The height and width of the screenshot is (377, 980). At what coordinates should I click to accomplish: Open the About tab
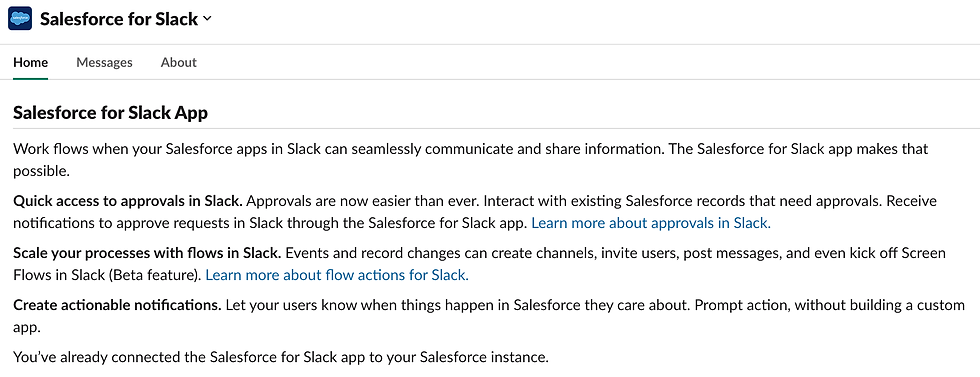point(179,63)
